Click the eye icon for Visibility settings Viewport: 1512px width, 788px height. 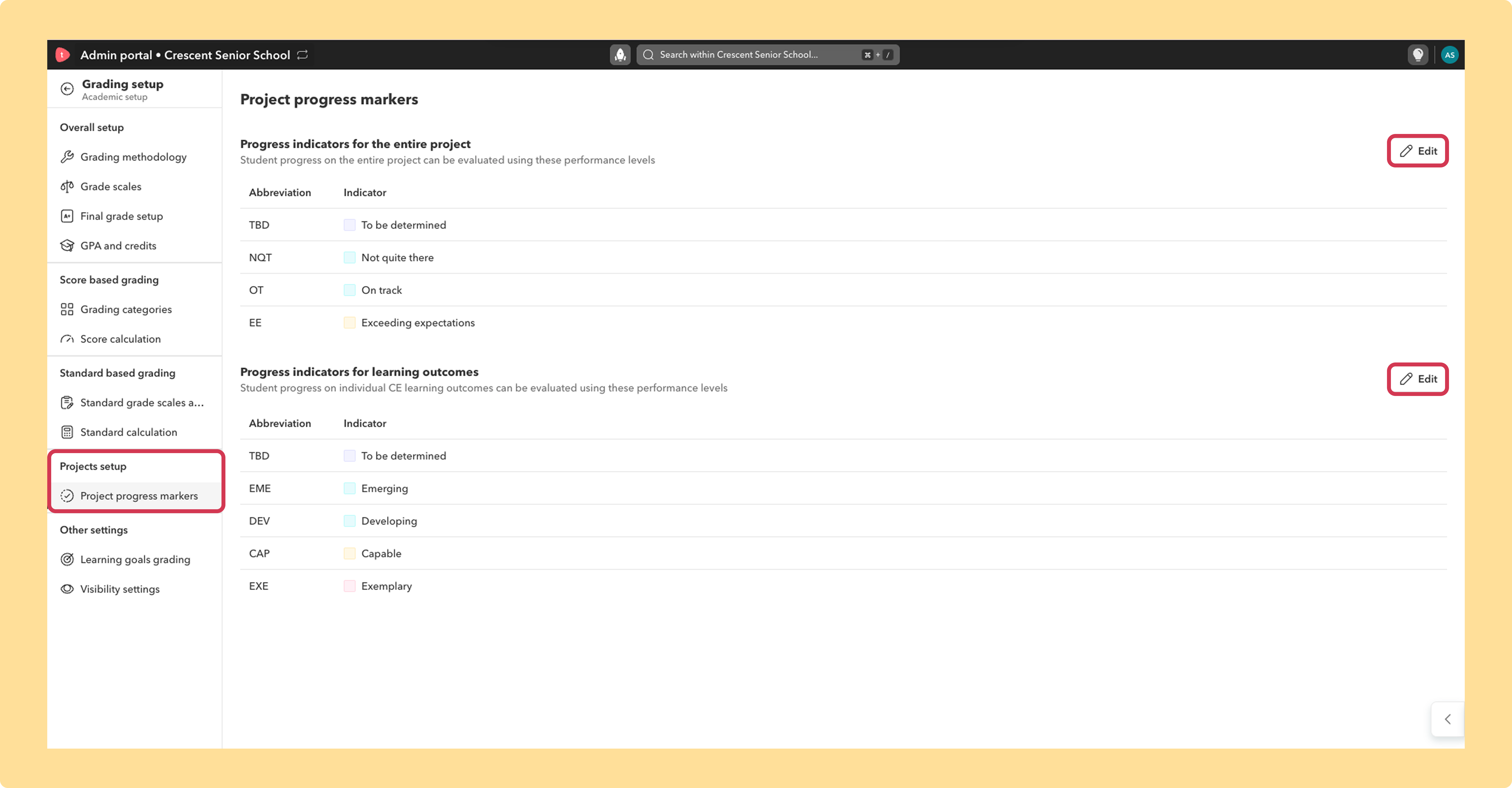point(67,589)
